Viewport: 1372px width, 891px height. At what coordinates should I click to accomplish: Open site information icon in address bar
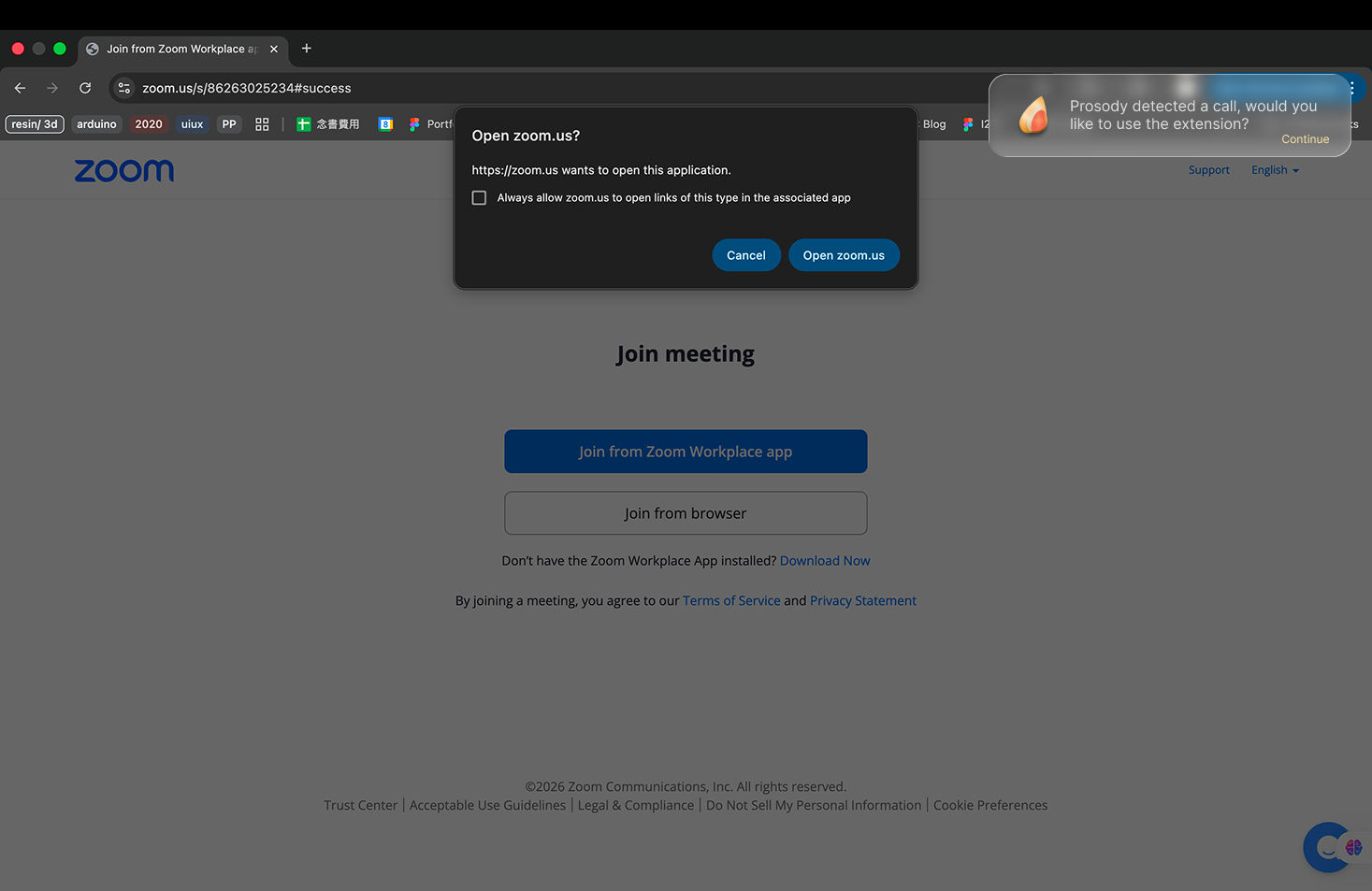pyautogui.click(x=124, y=88)
